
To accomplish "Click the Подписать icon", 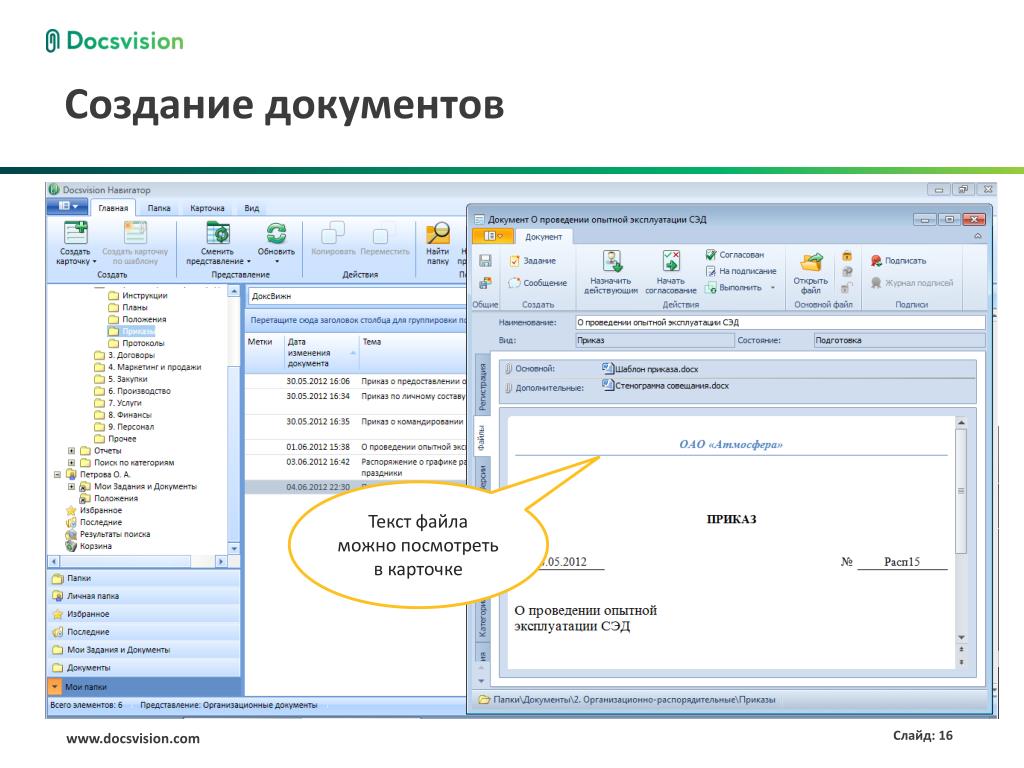I will (x=899, y=261).
